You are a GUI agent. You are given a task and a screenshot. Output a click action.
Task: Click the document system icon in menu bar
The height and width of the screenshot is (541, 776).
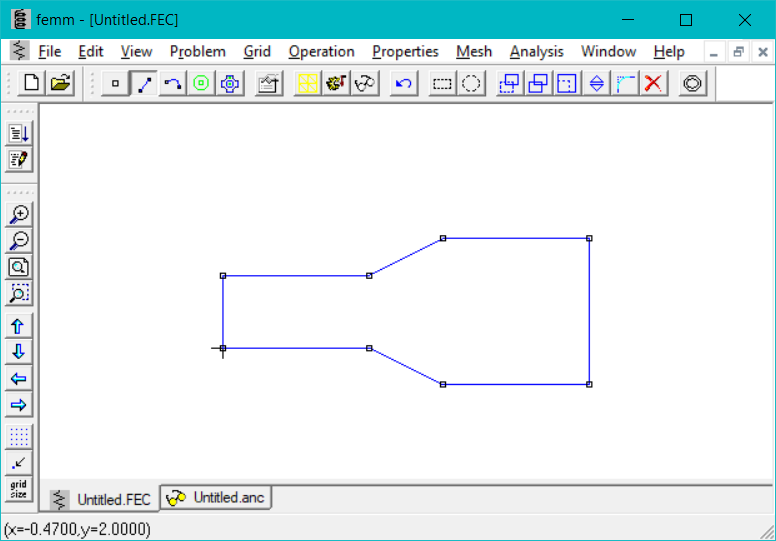pos(19,50)
